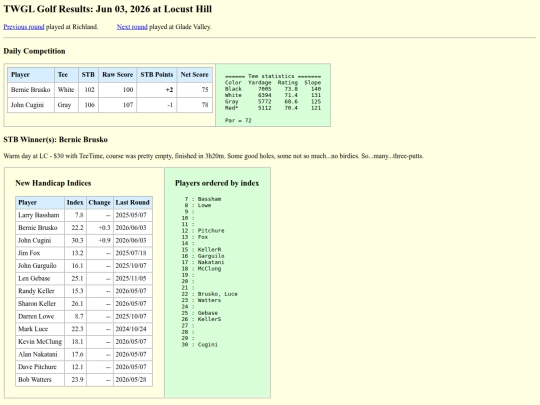The height and width of the screenshot is (405, 540).
Task: Click the Index column header
Action: click(75, 202)
